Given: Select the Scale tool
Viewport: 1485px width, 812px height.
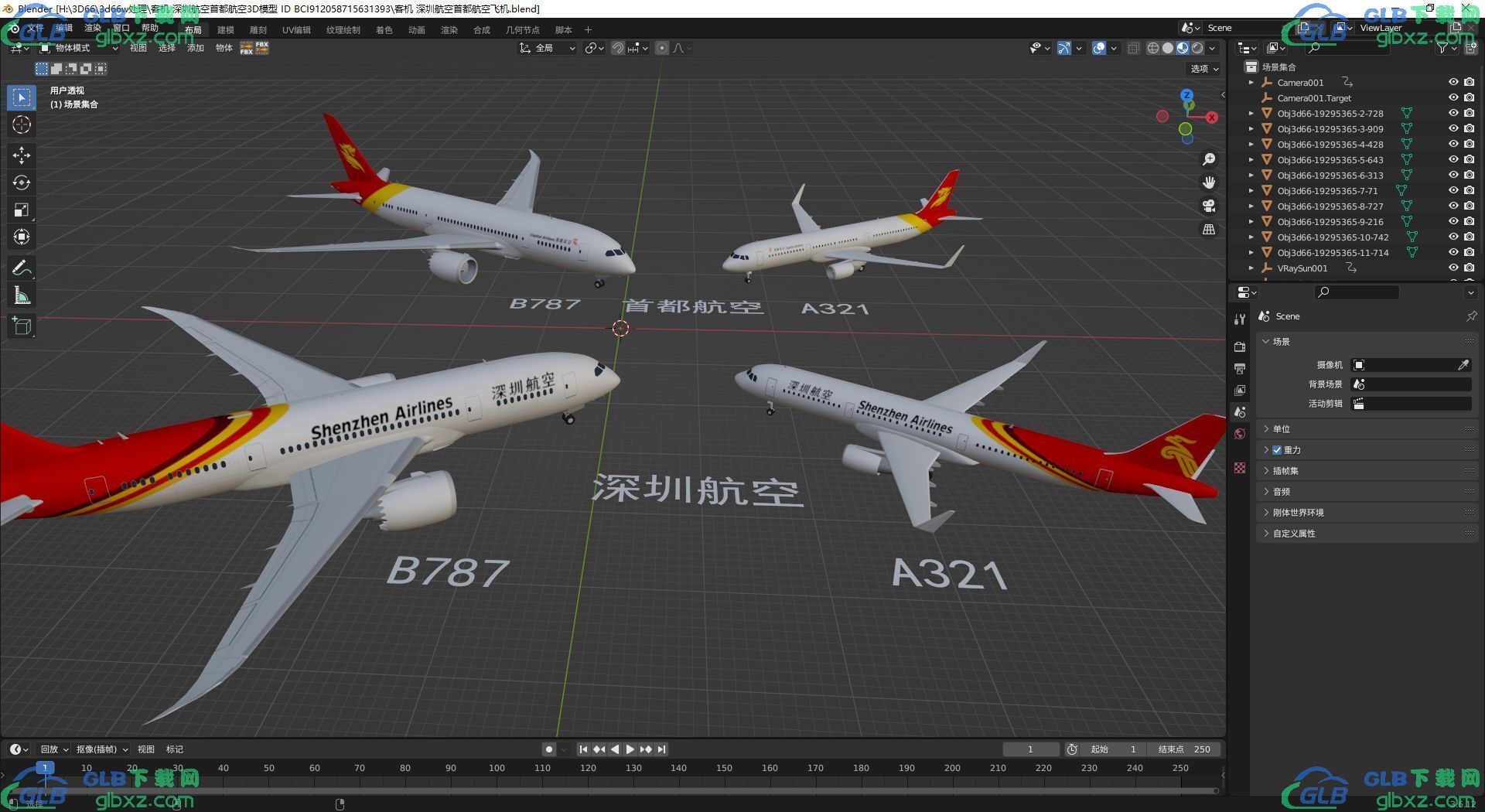Looking at the screenshot, I should [x=22, y=210].
